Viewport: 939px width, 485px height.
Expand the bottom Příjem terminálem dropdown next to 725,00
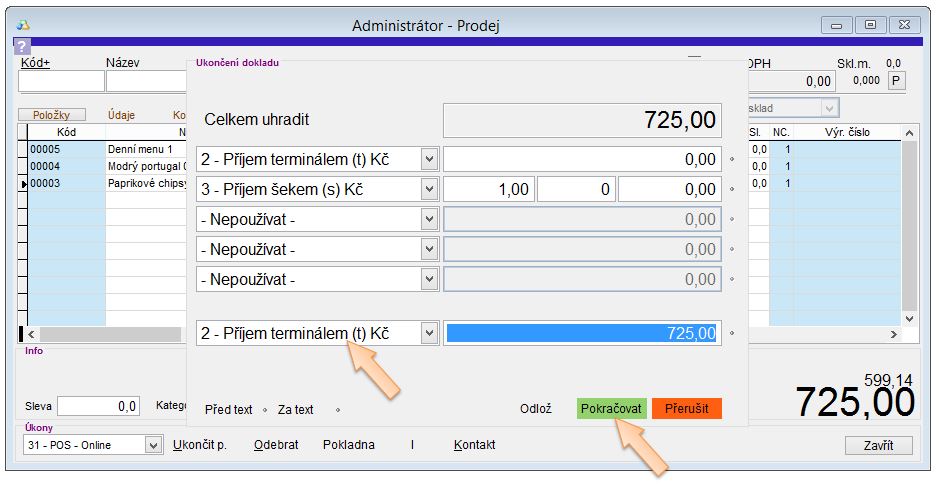pyautogui.click(x=429, y=333)
